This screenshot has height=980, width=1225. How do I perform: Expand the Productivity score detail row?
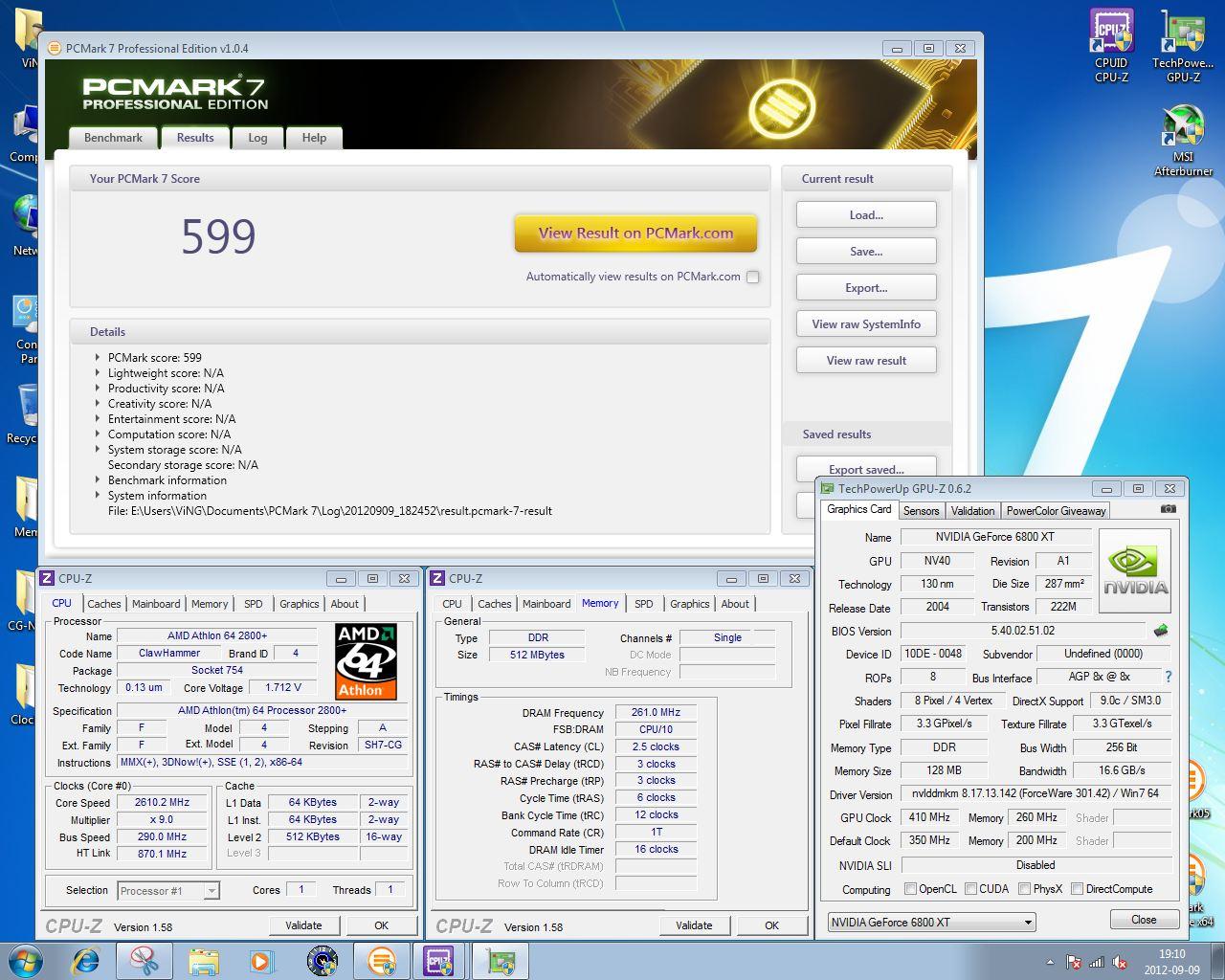98,389
